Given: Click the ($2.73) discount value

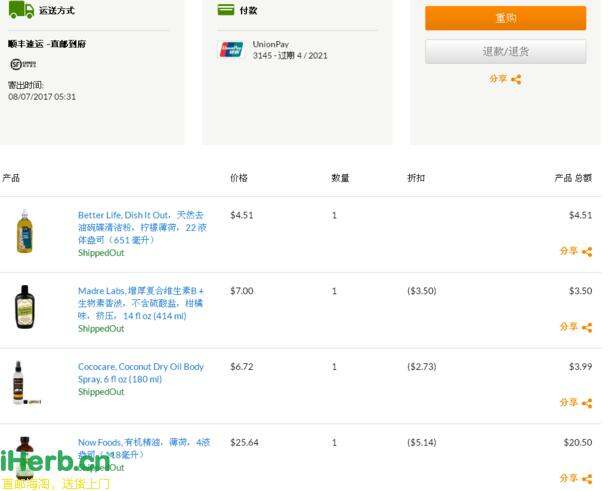Looking at the screenshot, I should [422, 367].
